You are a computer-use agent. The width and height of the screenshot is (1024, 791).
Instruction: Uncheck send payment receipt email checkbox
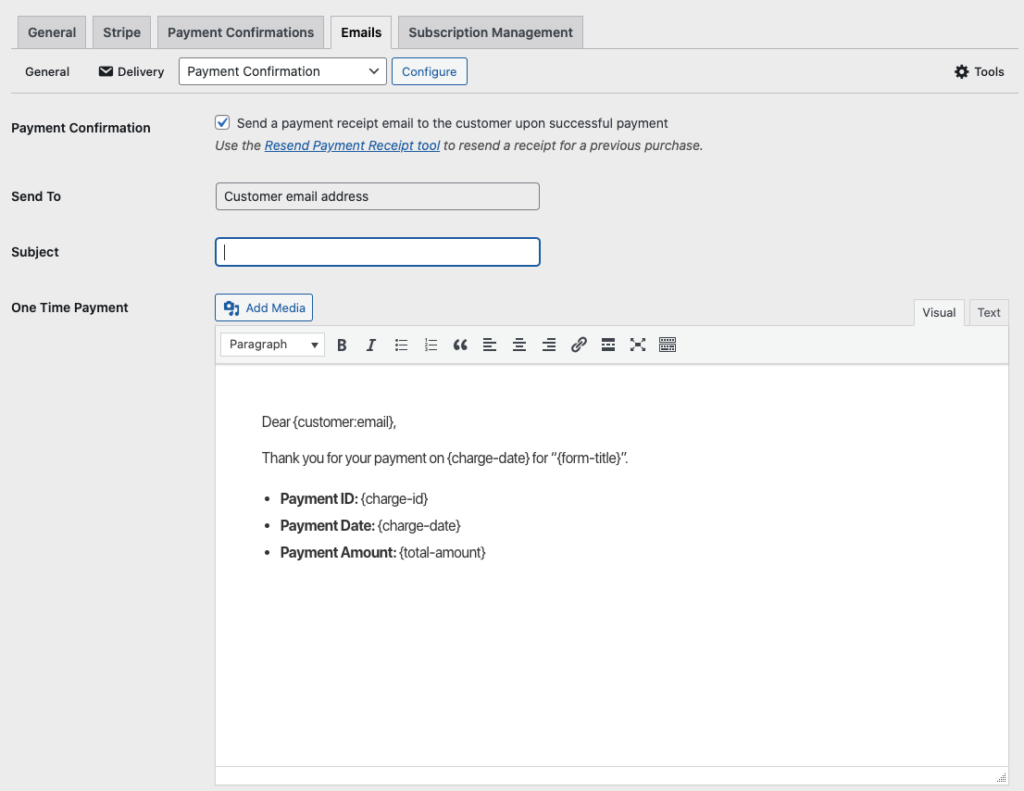[x=223, y=123]
